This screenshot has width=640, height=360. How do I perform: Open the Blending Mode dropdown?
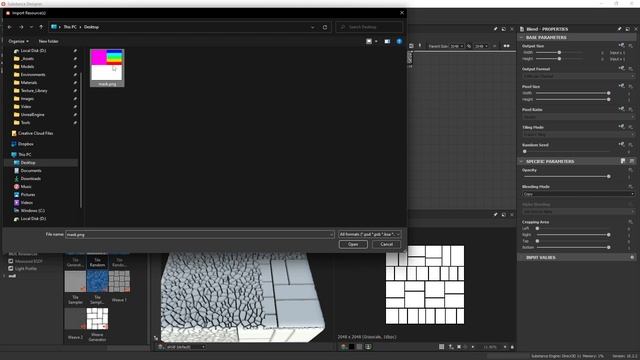tap(578, 194)
